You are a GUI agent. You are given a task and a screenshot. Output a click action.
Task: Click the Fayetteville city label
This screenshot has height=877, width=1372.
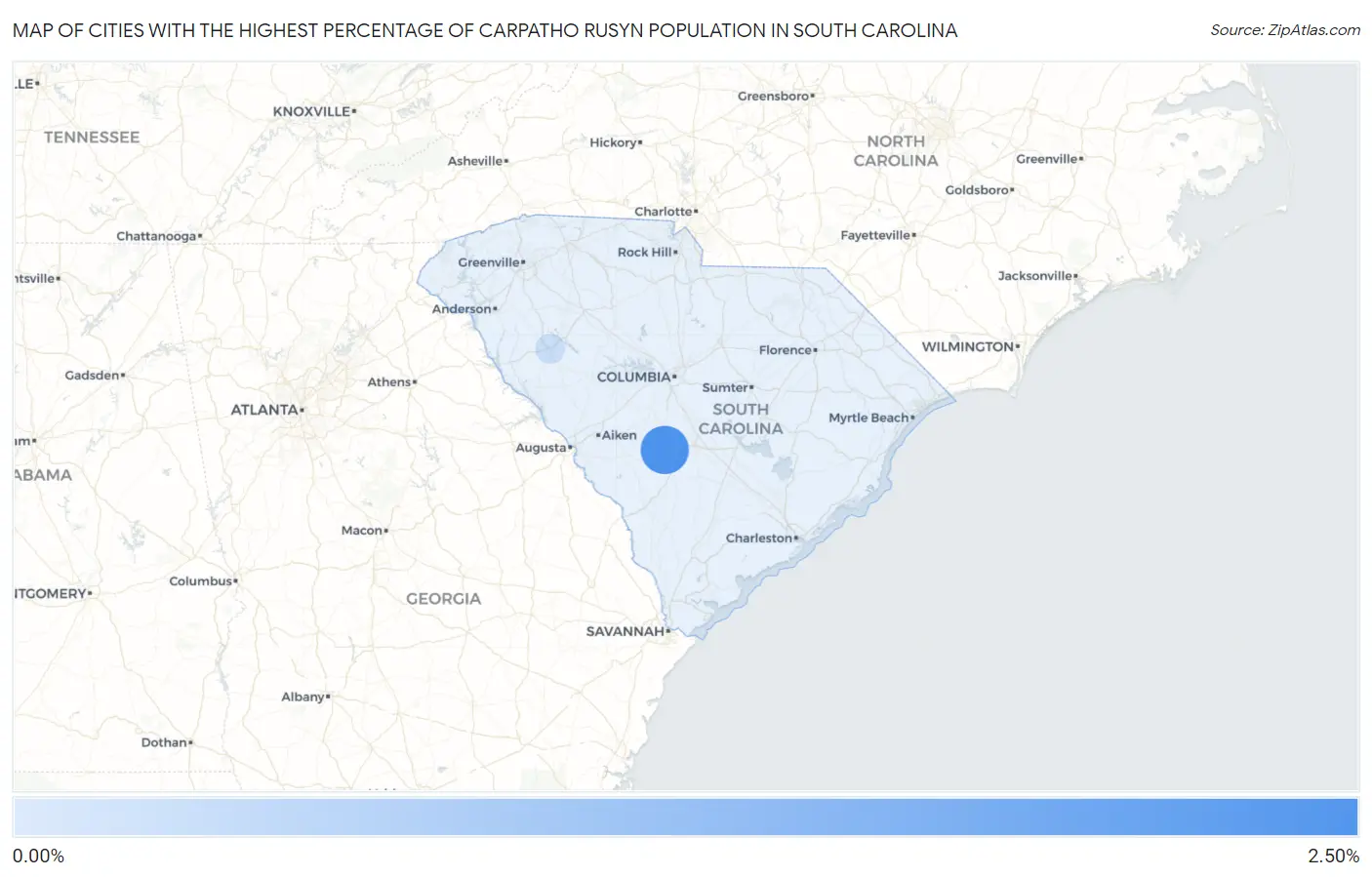(875, 235)
